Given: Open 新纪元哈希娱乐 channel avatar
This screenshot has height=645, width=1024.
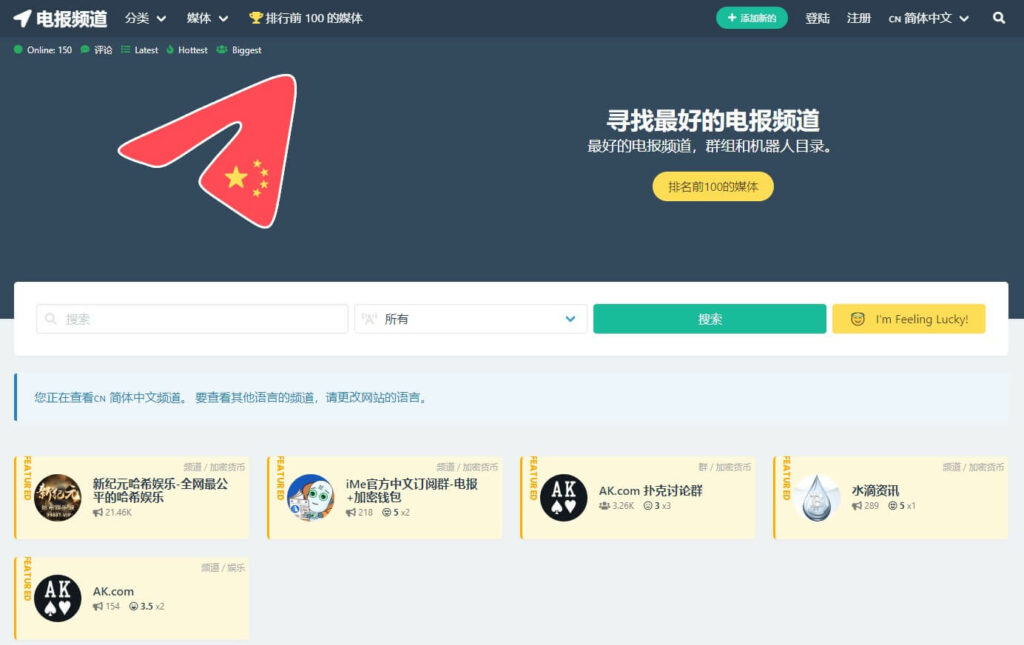Looking at the screenshot, I should [57, 497].
